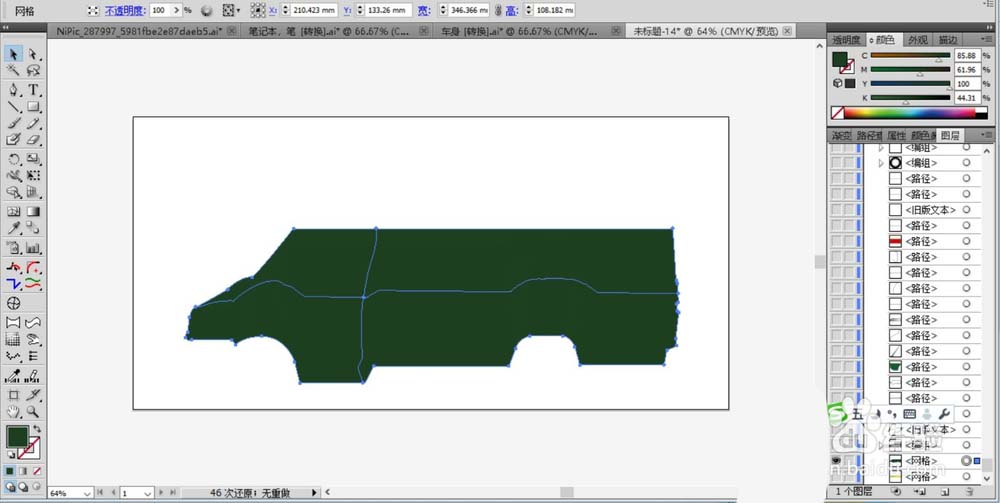
Task: Open the 描边 panel tab
Action: [947, 40]
